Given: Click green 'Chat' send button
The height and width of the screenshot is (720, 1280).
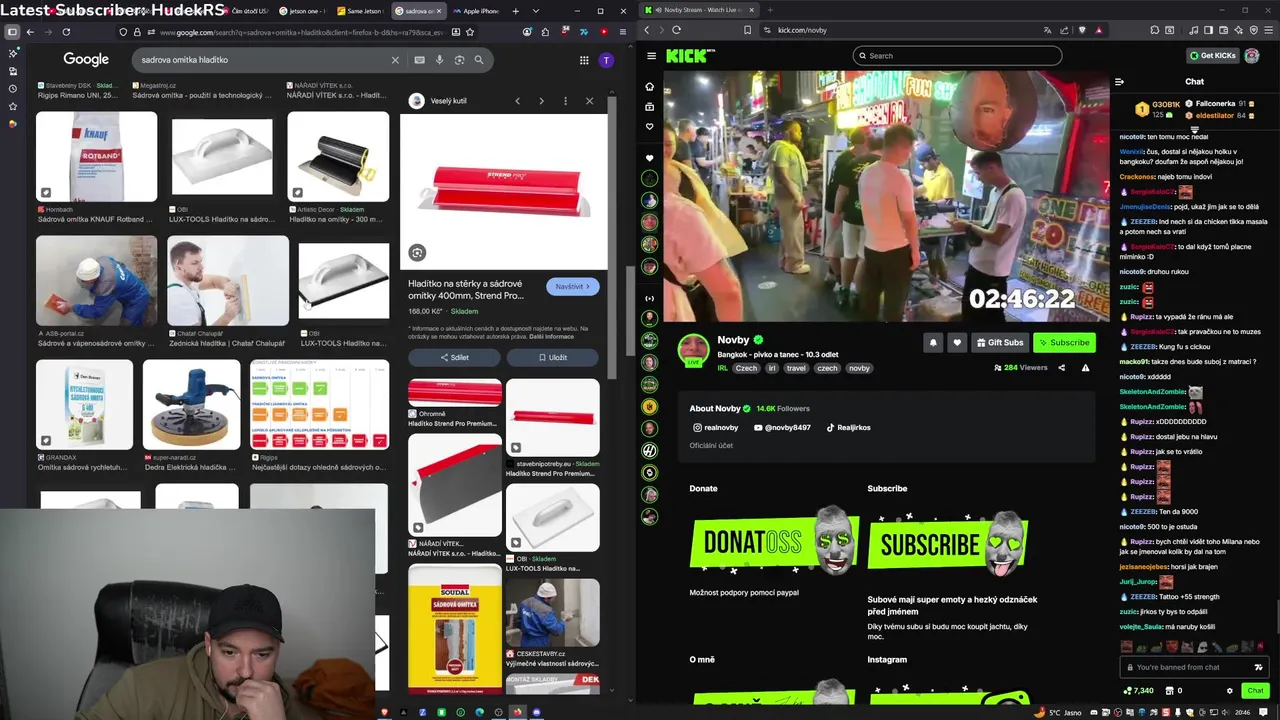Looking at the screenshot, I should click(x=1255, y=691).
